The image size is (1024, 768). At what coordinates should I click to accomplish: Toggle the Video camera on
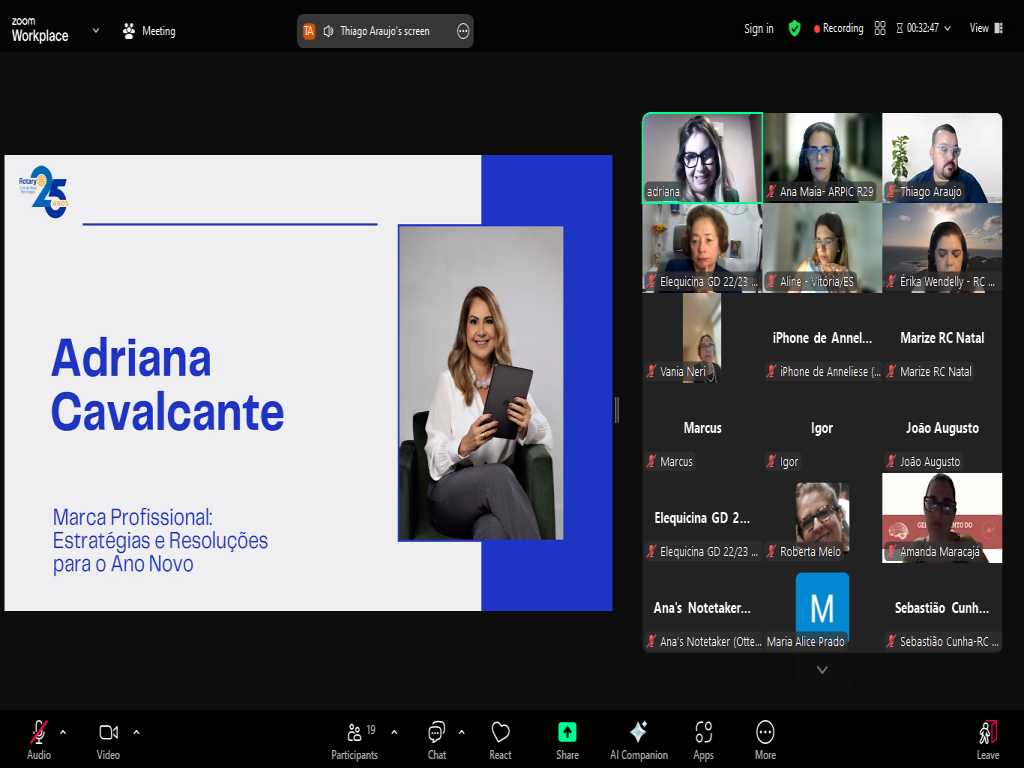[x=108, y=740]
